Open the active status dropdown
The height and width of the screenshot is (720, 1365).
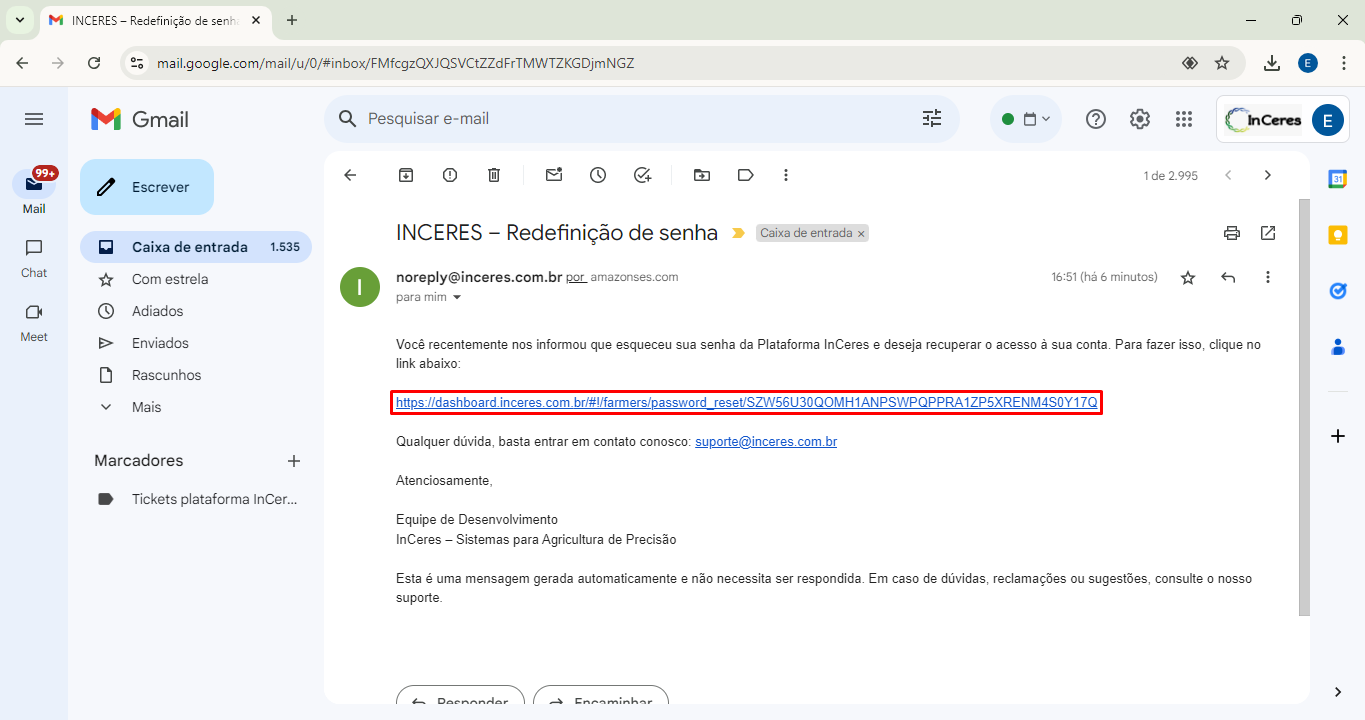(x=1026, y=119)
